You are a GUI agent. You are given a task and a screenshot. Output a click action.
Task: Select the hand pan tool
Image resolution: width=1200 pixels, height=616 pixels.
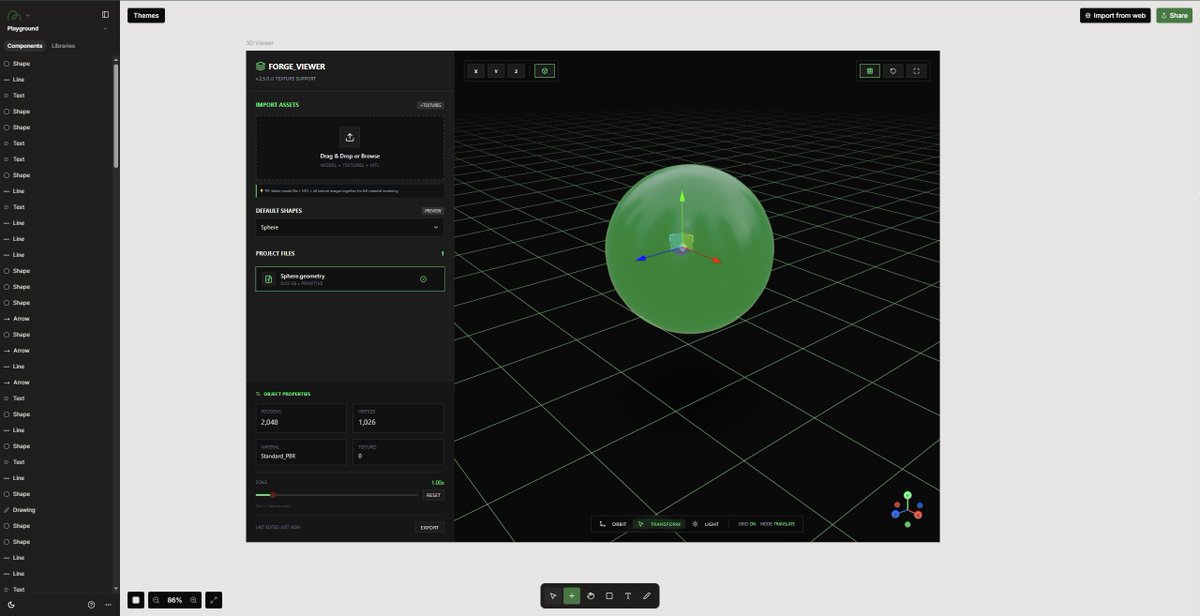coord(591,596)
